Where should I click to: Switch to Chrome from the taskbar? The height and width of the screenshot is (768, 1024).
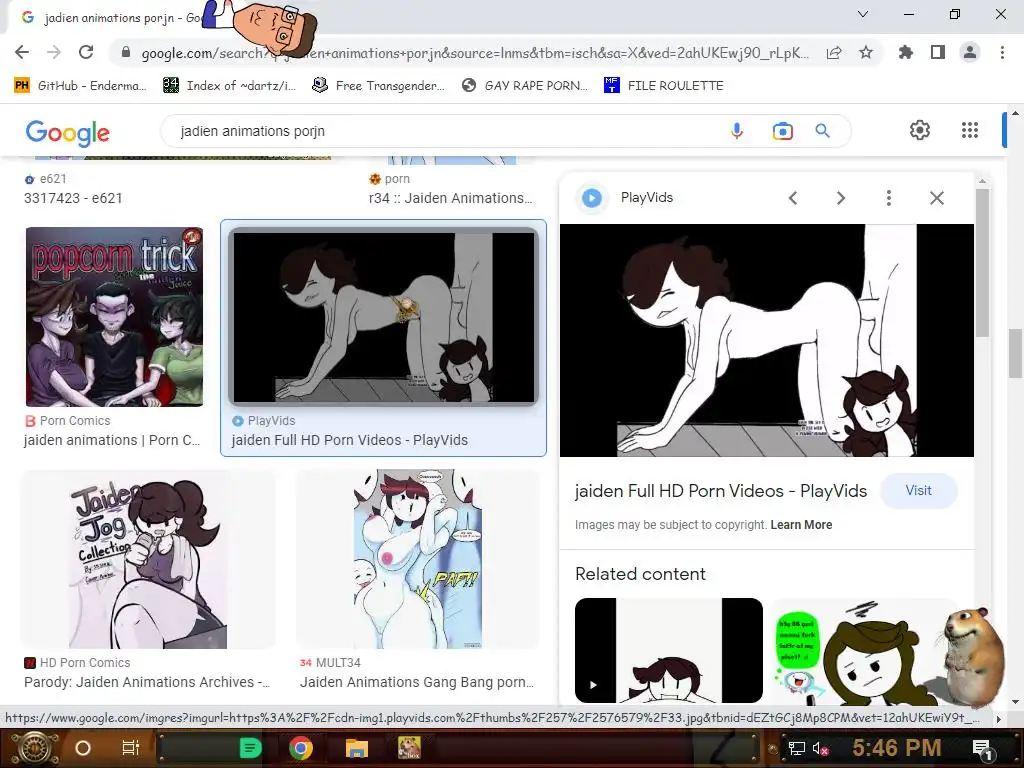[x=300, y=748]
